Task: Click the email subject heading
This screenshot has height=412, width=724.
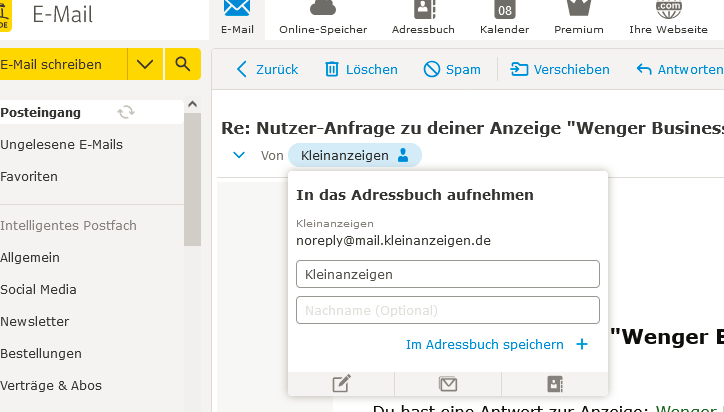Action: [472, 128]
